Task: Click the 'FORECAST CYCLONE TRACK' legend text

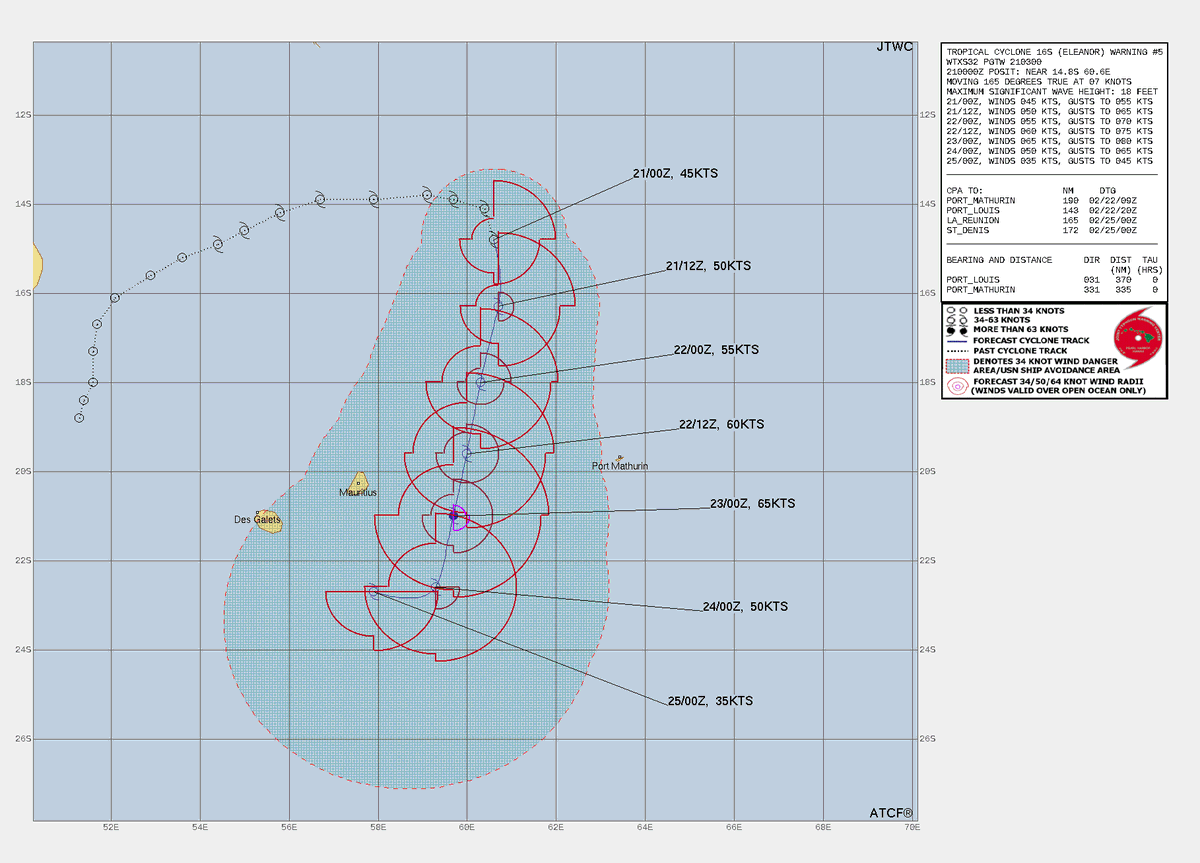Action: pos(1031,340)
